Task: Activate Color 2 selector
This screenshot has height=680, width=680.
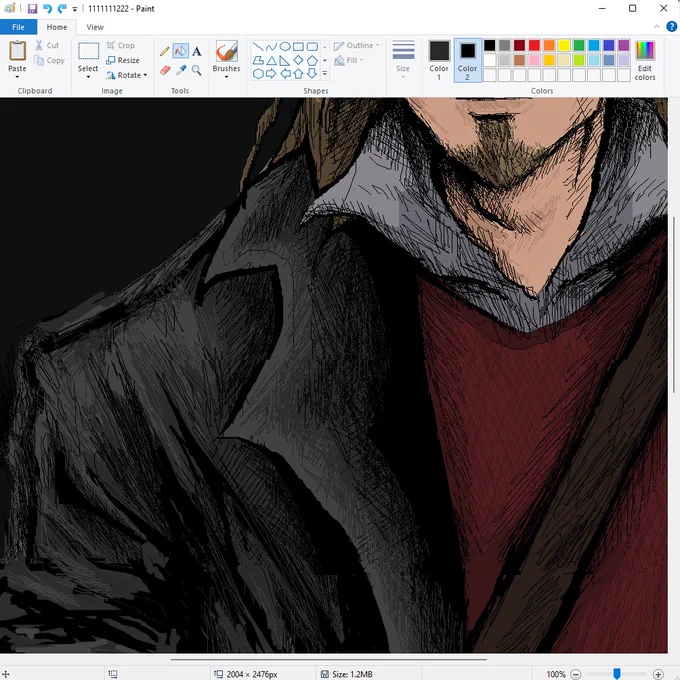Action: click(468, 60)
